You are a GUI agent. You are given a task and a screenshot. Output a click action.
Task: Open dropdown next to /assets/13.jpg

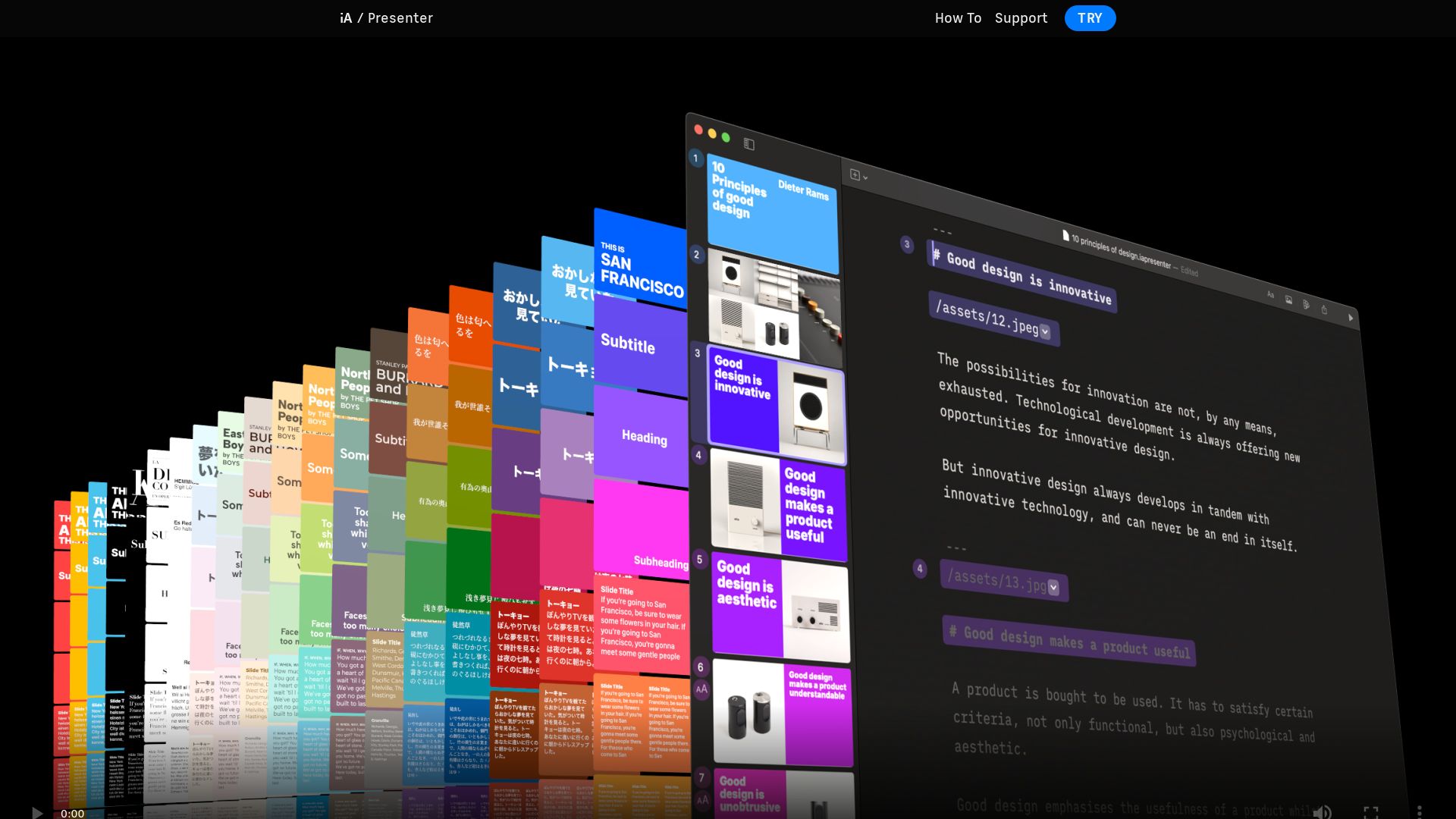click(1053, 588)
